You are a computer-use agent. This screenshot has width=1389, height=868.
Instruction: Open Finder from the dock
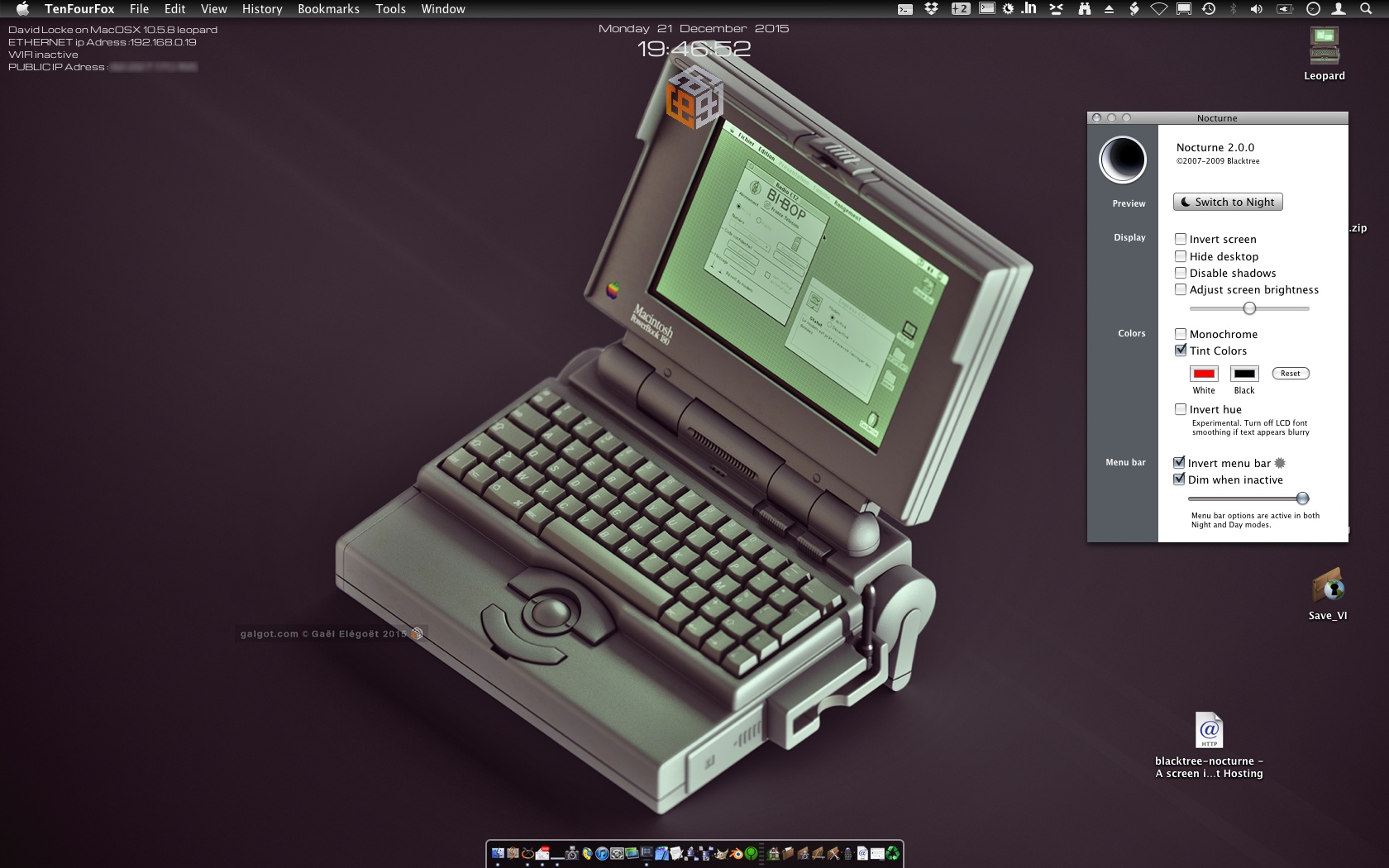(498, 853)
